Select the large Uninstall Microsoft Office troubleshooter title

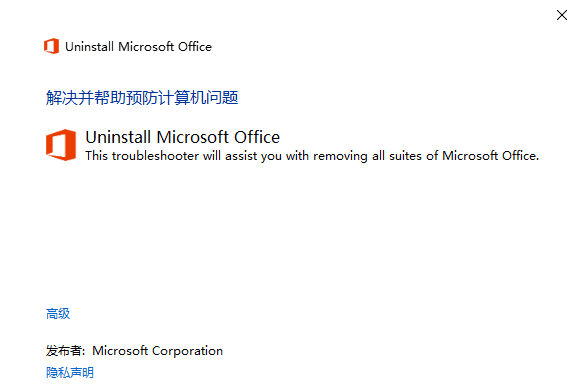[x=182, y=137]
